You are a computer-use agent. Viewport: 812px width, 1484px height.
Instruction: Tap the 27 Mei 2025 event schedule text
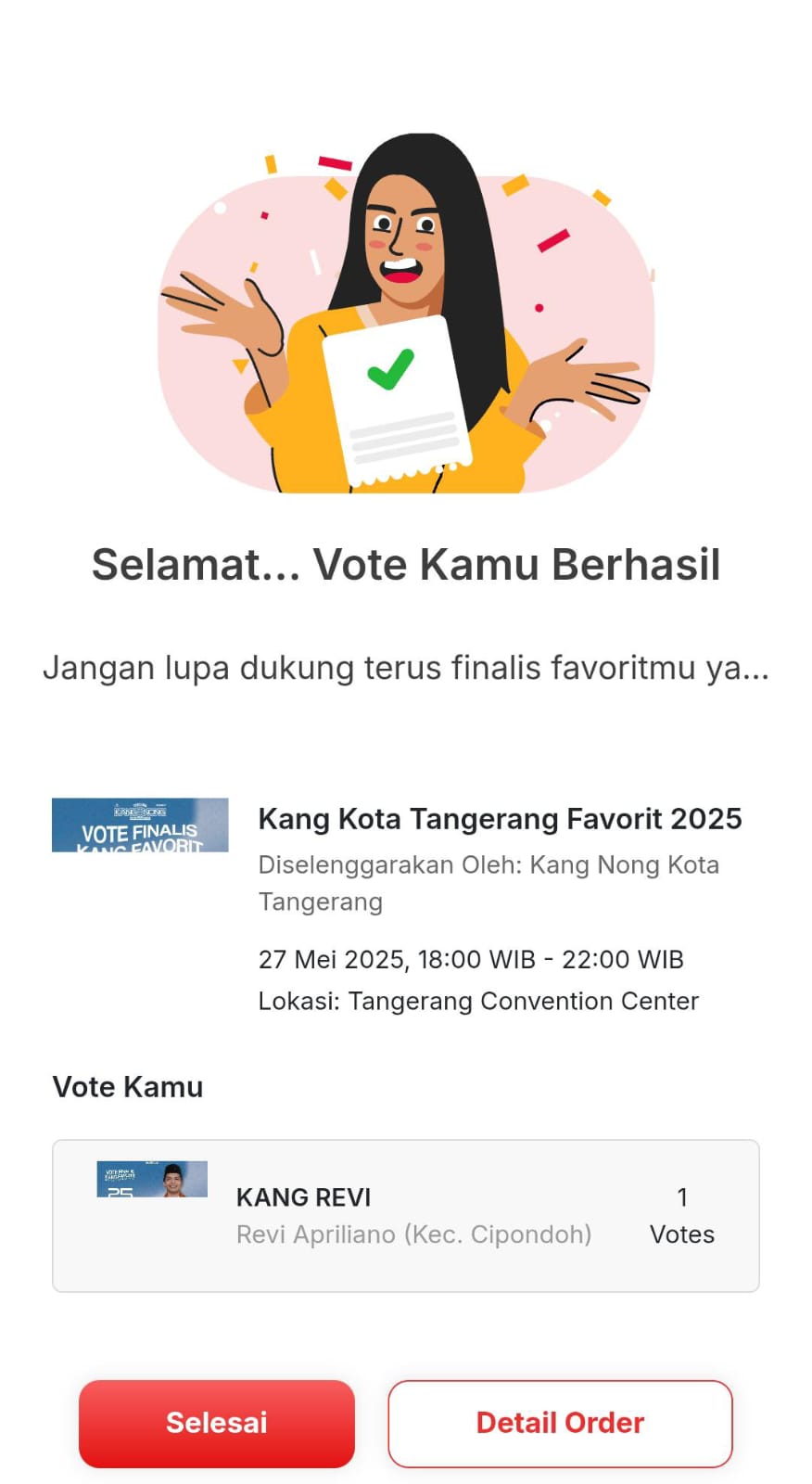tap(471, 959)
